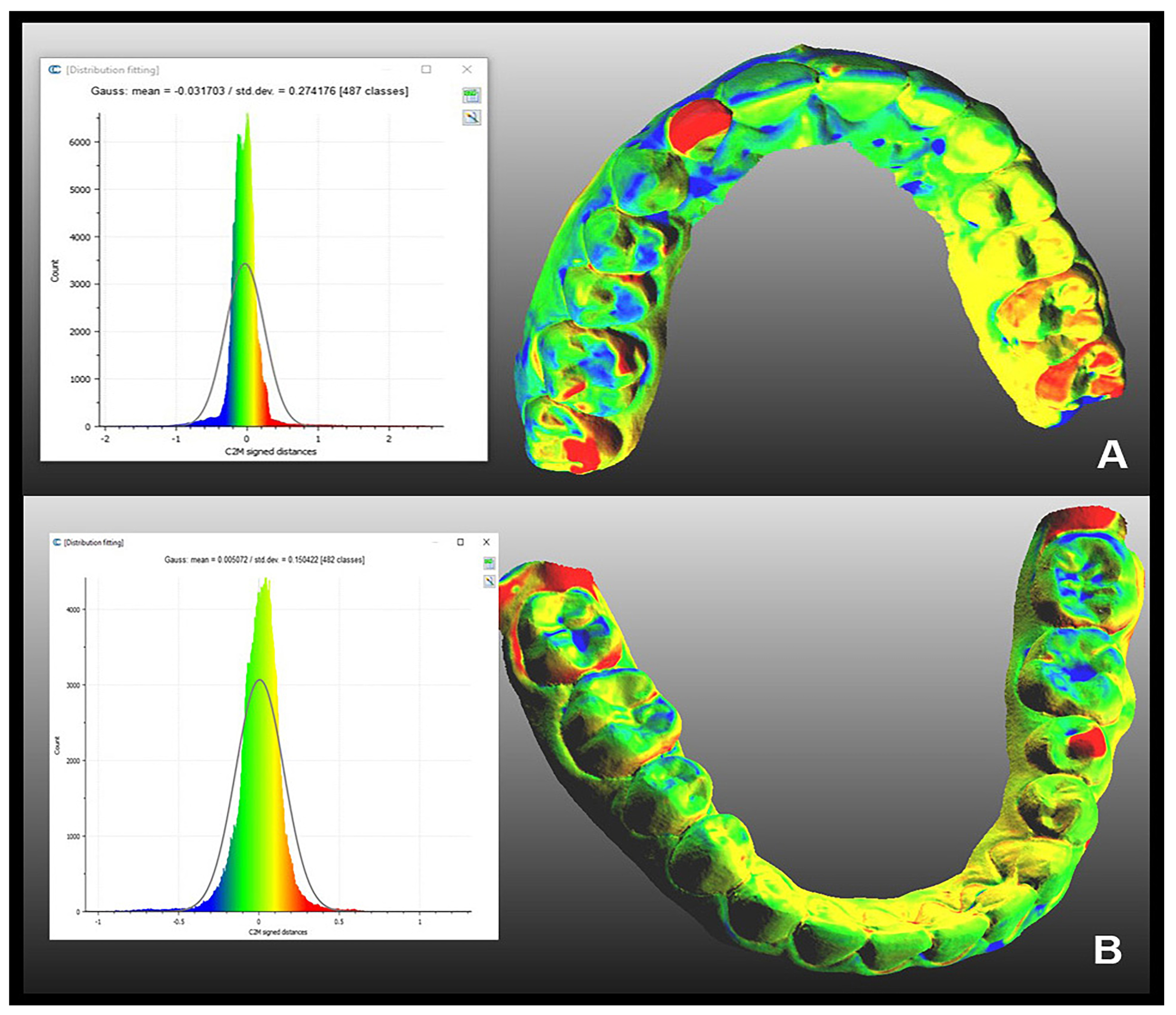Maximize the lower Distribution fitting window
The height and width of the screenshot is (1015, 1176).
(460, 542)
